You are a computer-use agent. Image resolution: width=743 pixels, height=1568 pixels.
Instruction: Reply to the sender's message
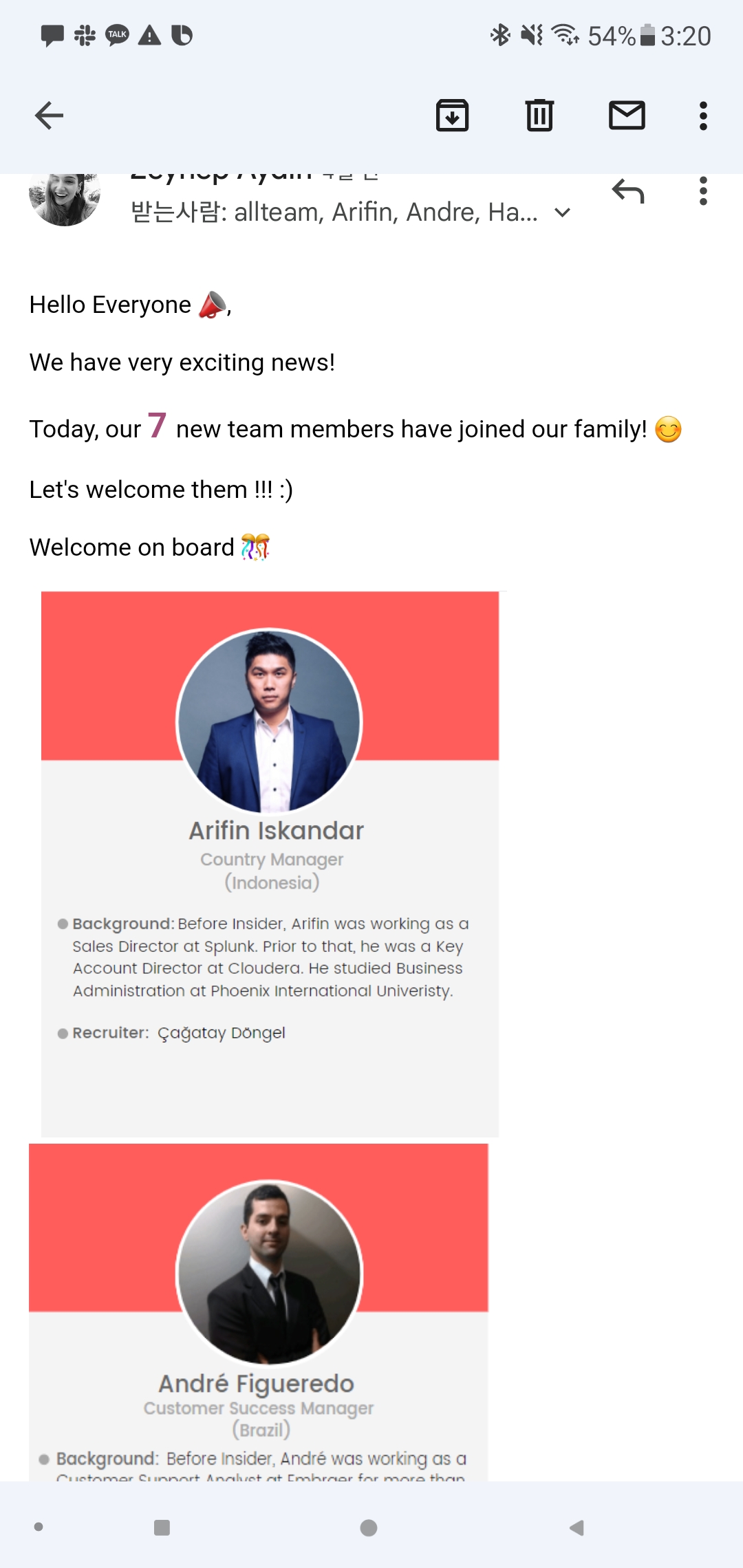628,192
